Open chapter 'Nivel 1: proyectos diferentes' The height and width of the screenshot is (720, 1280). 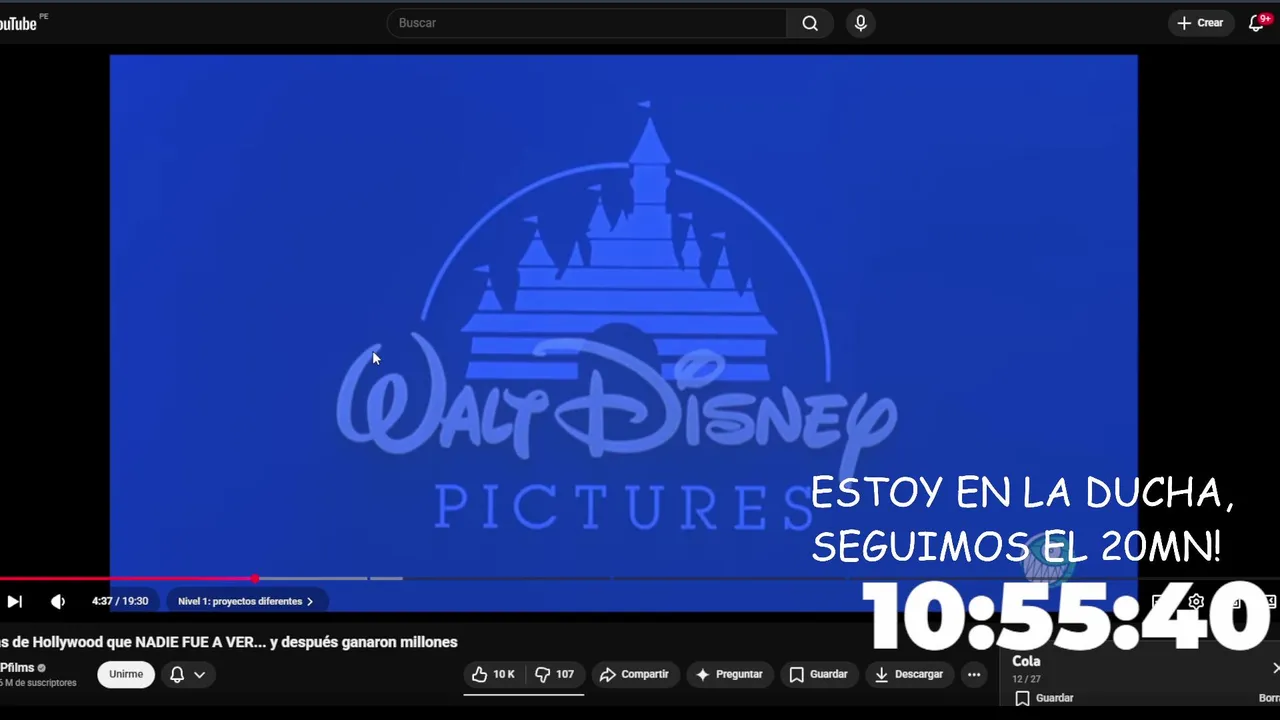pyautogui.click(x=245, y=601)
